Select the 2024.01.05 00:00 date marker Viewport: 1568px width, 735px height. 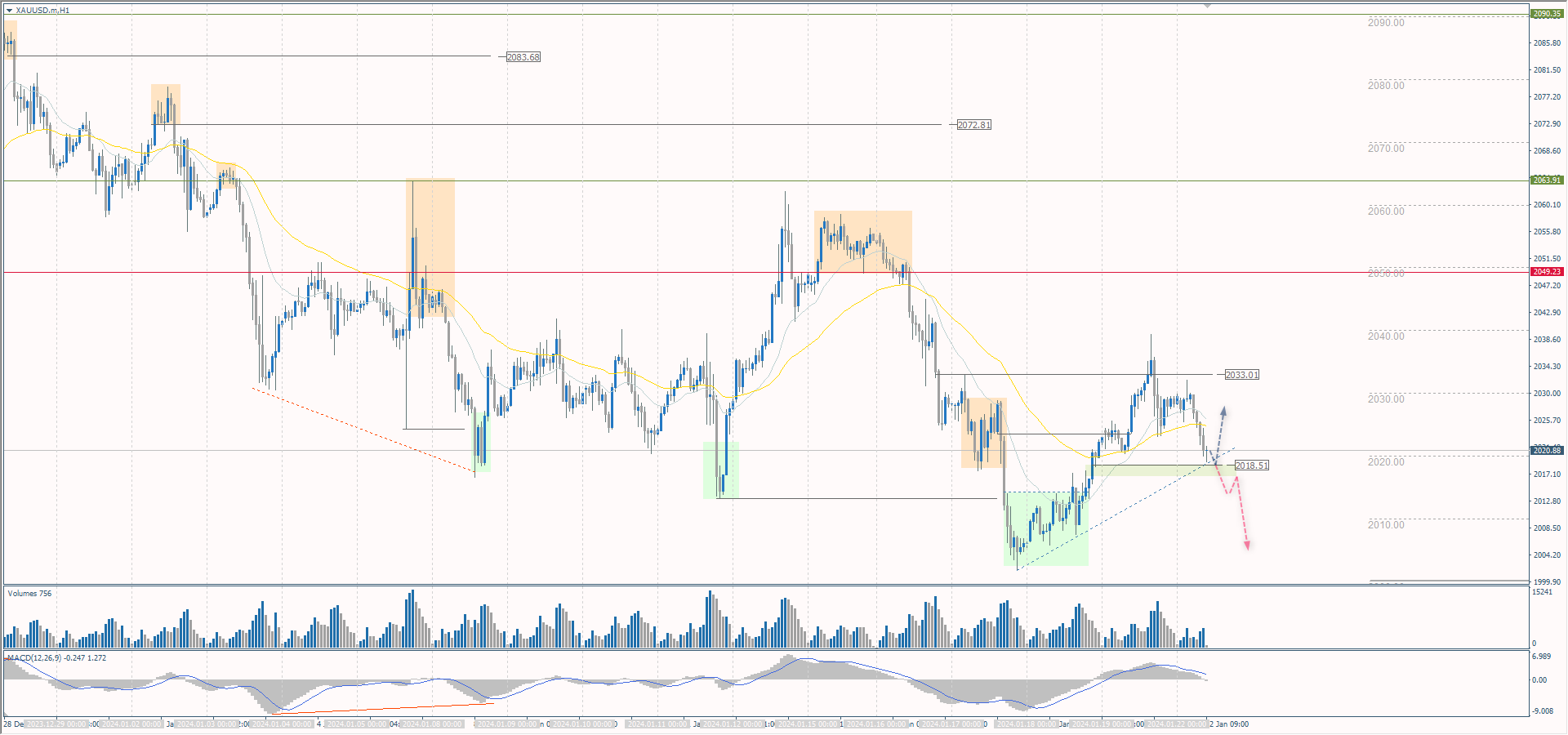click(357, 724)
